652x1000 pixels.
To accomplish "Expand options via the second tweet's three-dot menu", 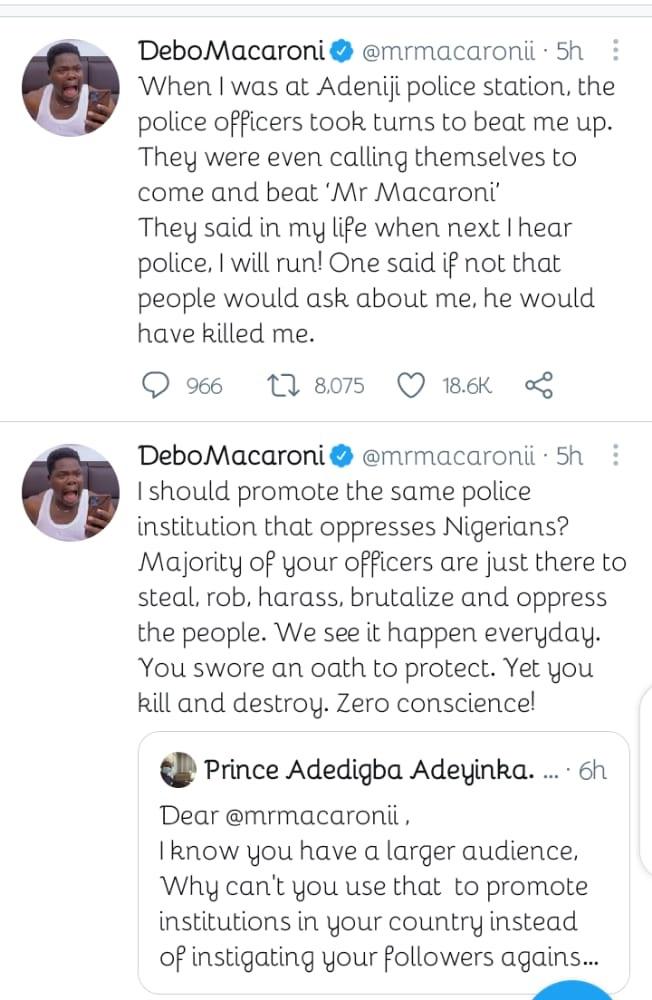I will pyautogui.click(x=616, y=456).
